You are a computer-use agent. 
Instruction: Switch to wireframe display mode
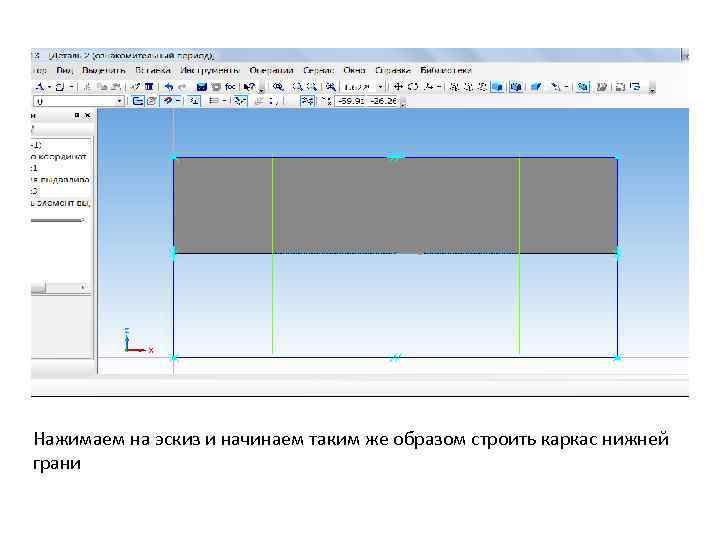(454, 86)
